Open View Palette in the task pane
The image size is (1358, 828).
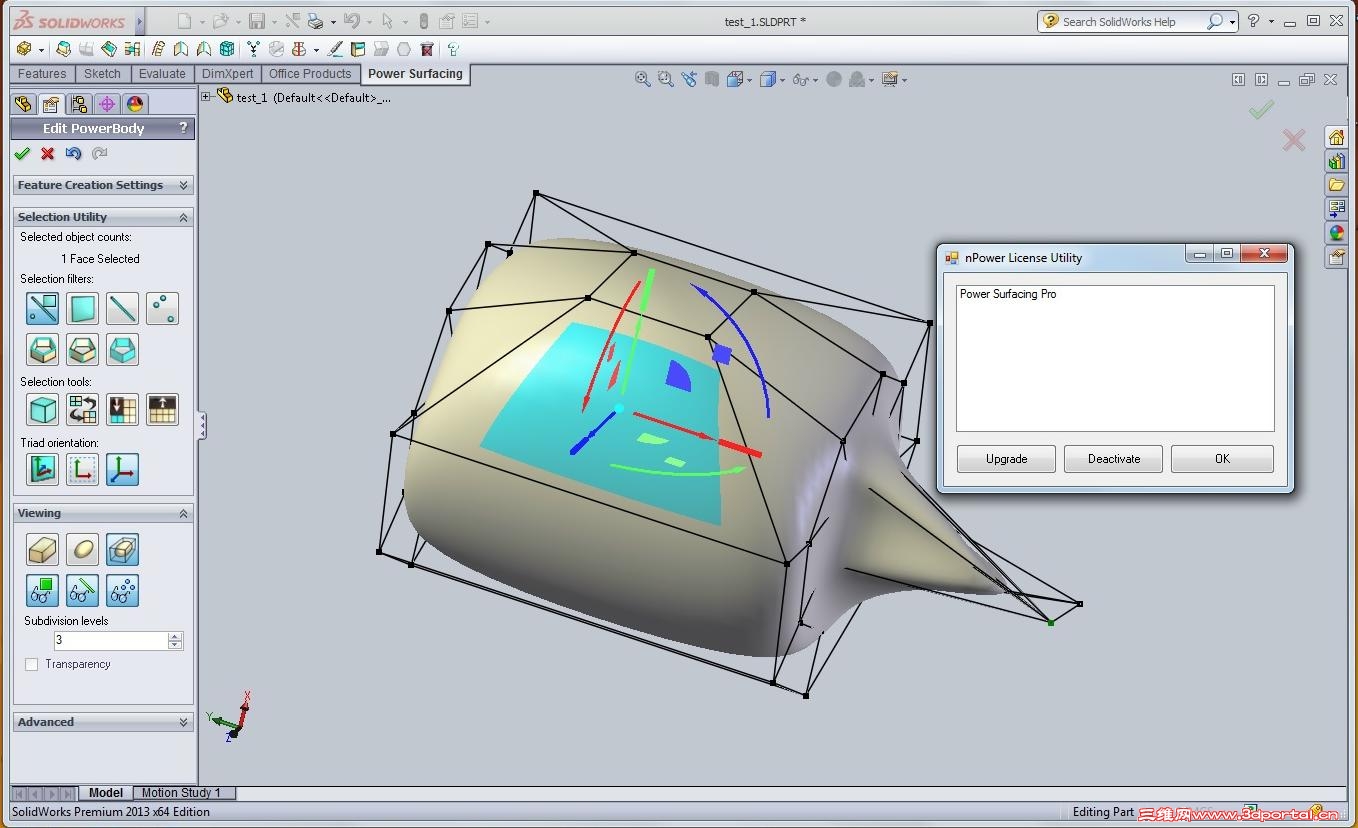[1337, 209]
